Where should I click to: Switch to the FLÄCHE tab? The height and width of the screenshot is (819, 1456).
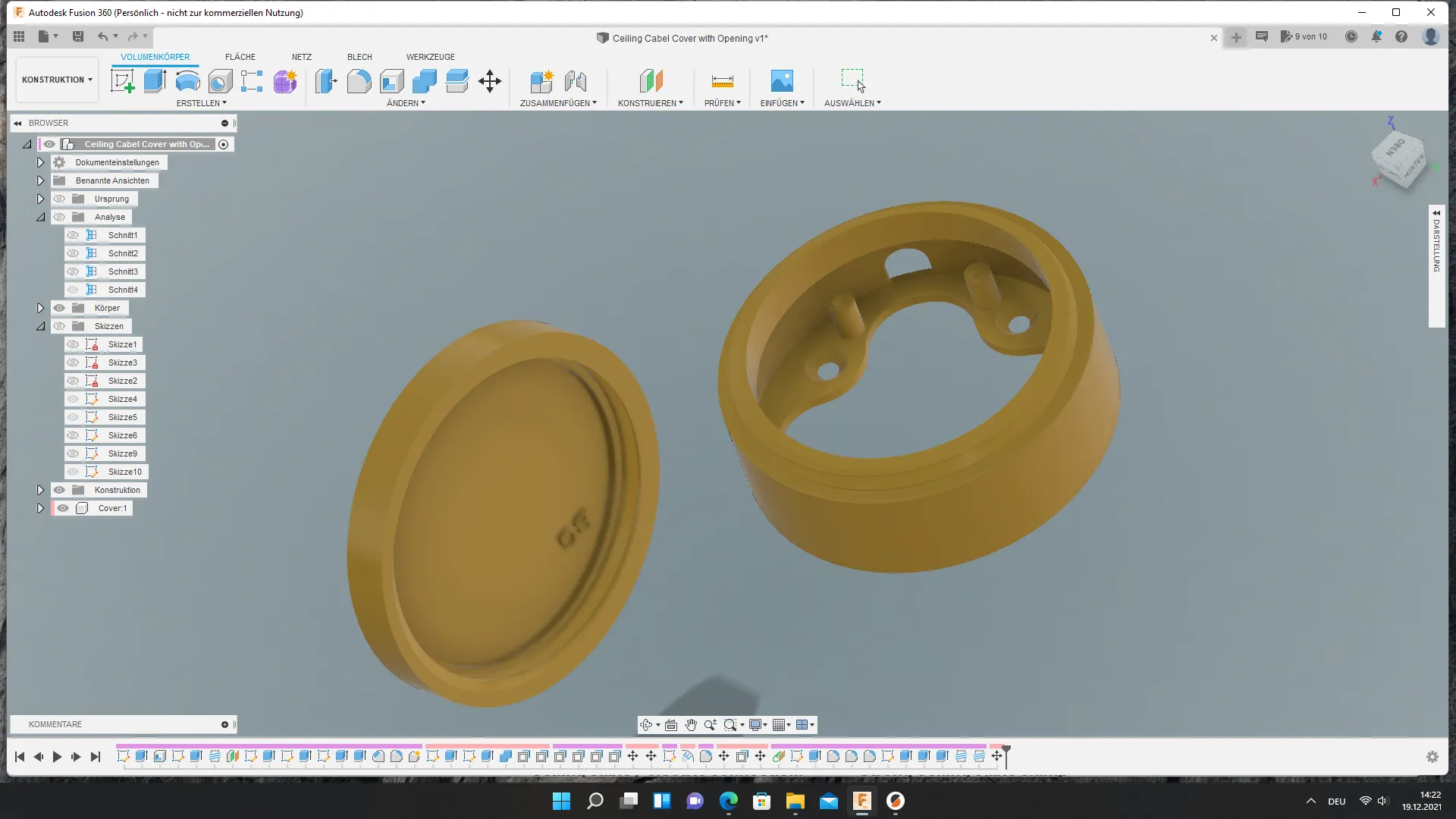240,57
